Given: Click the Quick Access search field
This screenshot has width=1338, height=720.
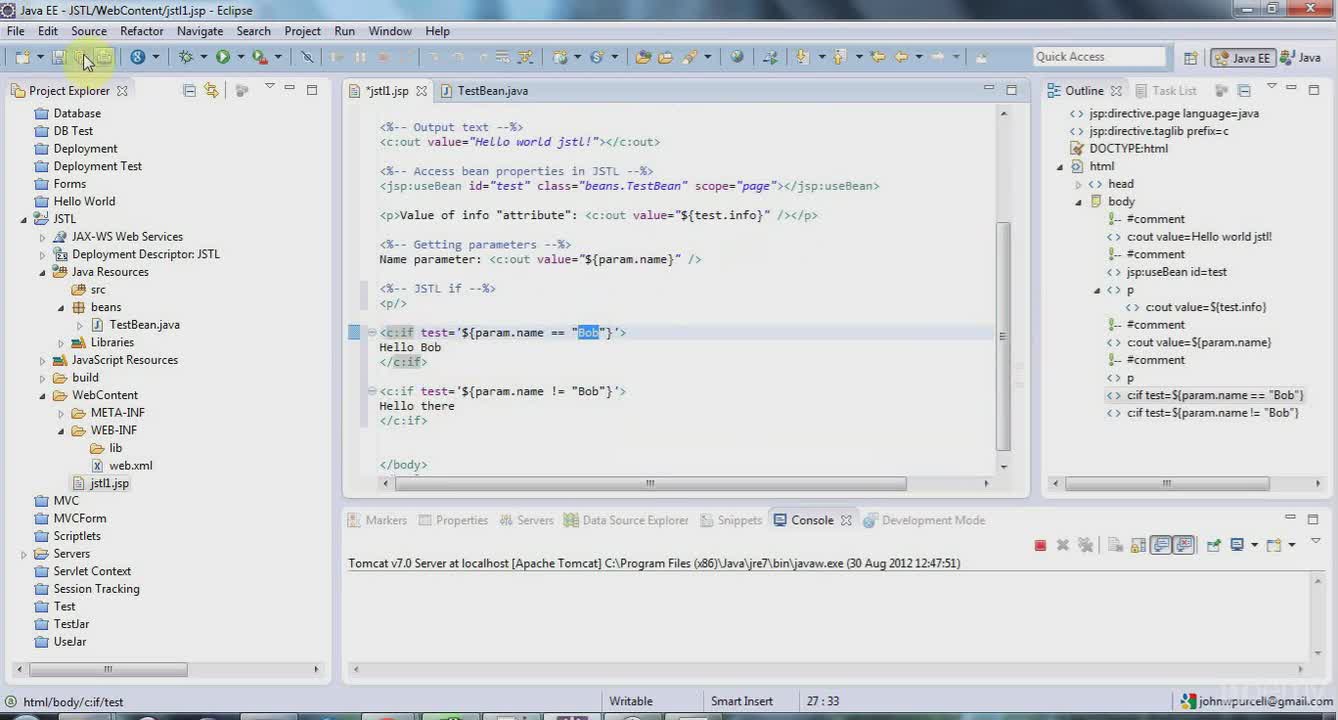Looking at the screenshot, I should click(x=1099, y=57).
